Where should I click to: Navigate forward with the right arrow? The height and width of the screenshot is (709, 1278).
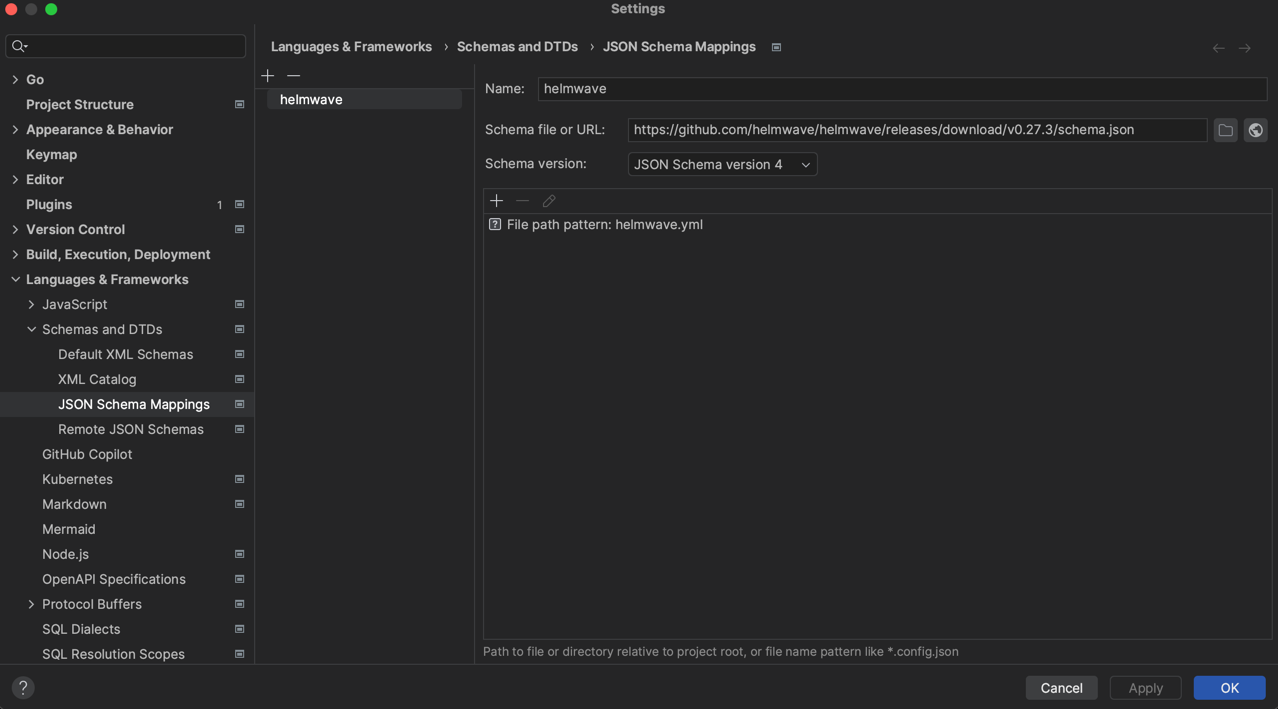[1245, 48]
